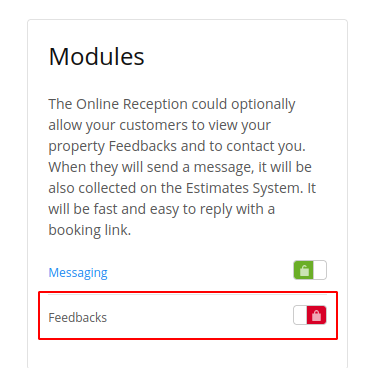Click the red locked padlock icon

click(316, 315)
